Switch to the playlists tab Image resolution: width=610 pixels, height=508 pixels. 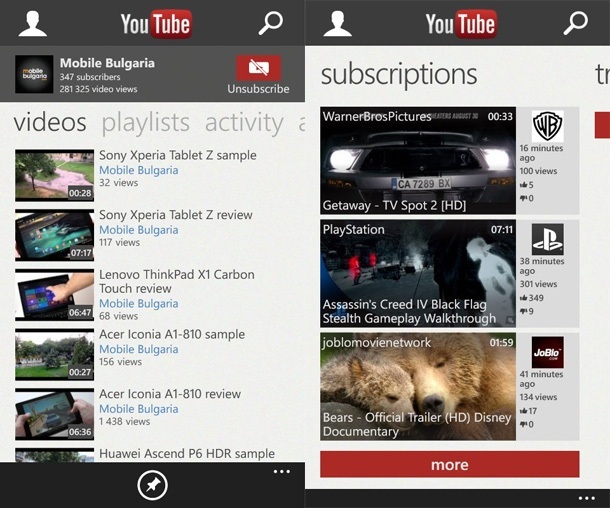tap(145, 123)
